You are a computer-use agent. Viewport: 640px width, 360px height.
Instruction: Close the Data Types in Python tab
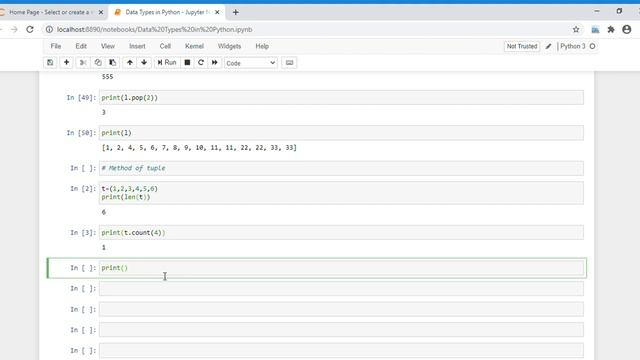click(x=217, y=12)
